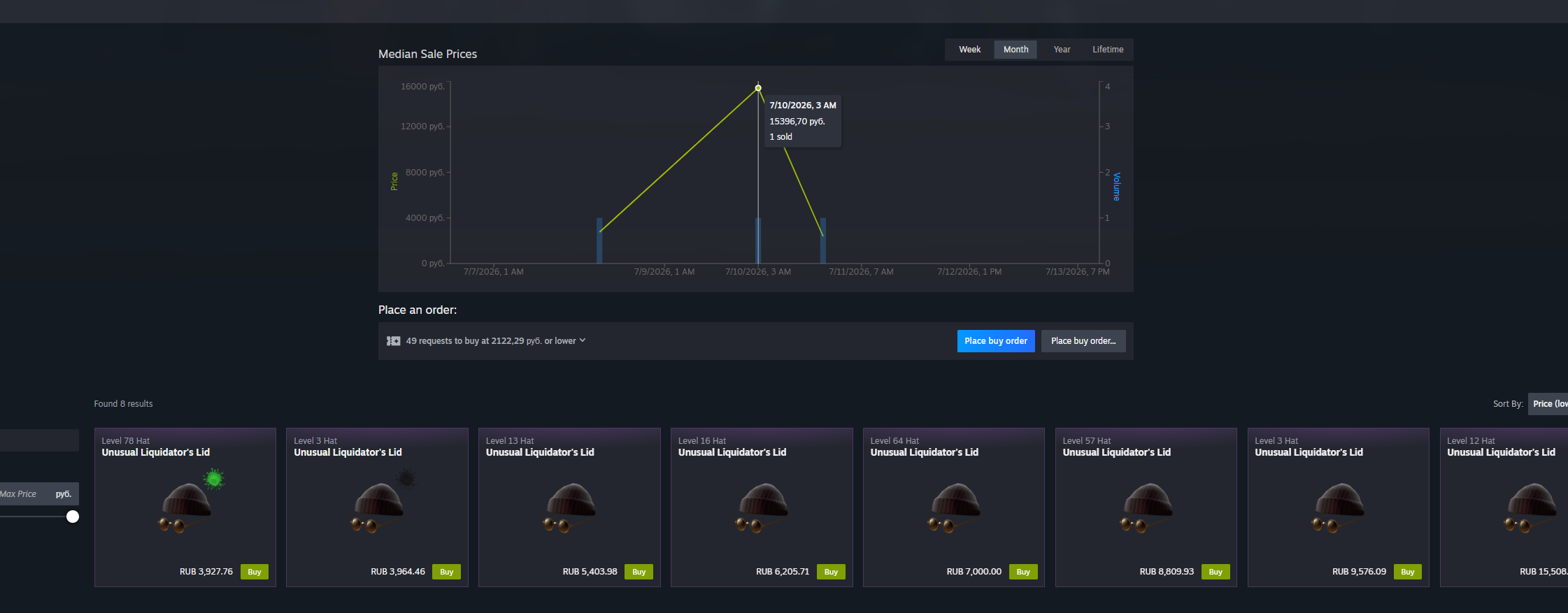Open the Sort By Price dropdown
The image size is (1568, 613).
coord(1548,404)
